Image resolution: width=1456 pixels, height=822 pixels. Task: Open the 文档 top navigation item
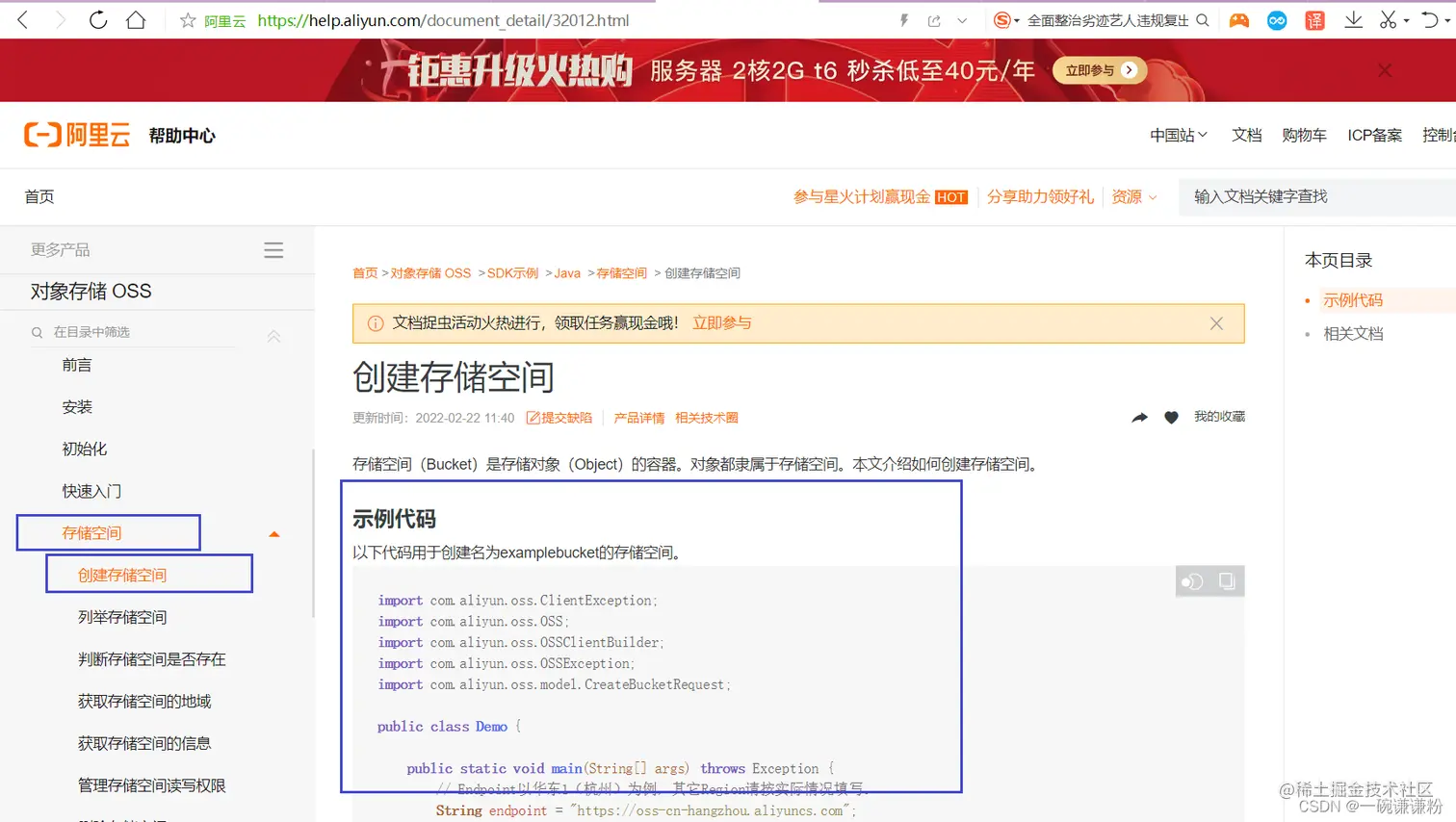(x=1247, y=136)
